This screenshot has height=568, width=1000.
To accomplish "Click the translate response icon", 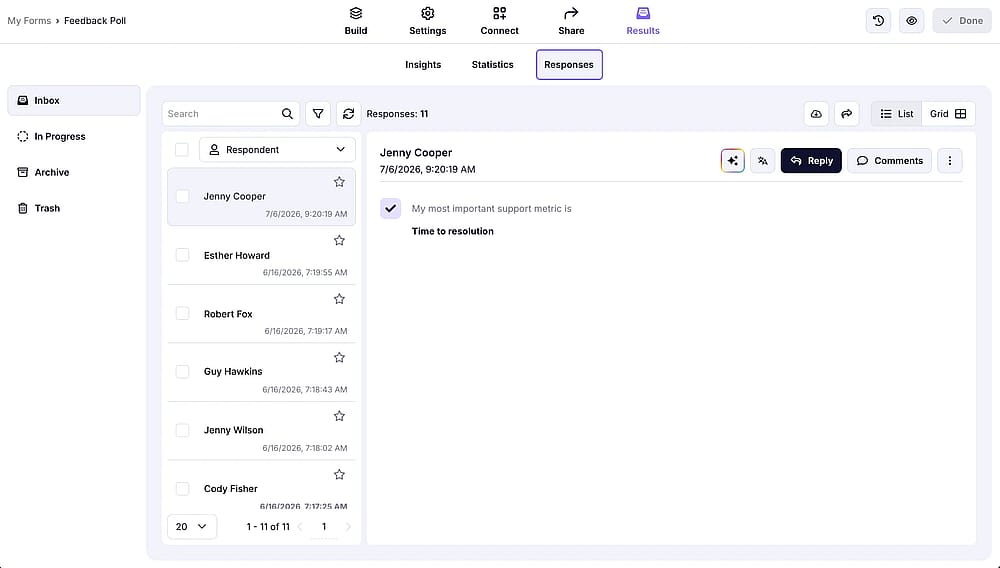I will pos(763,161).
